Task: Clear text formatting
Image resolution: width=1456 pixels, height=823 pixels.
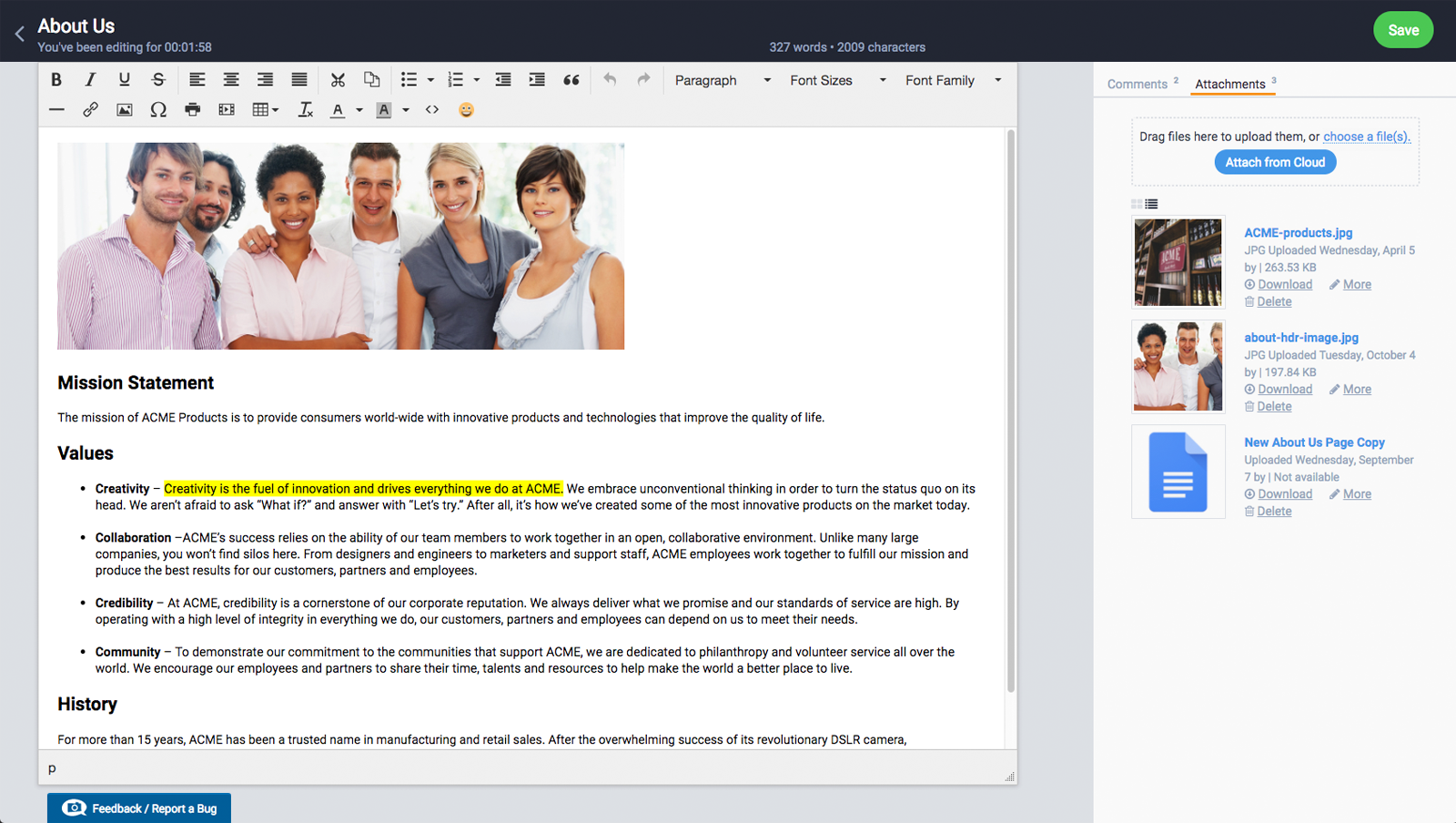Action: click(x=306, y=110)
